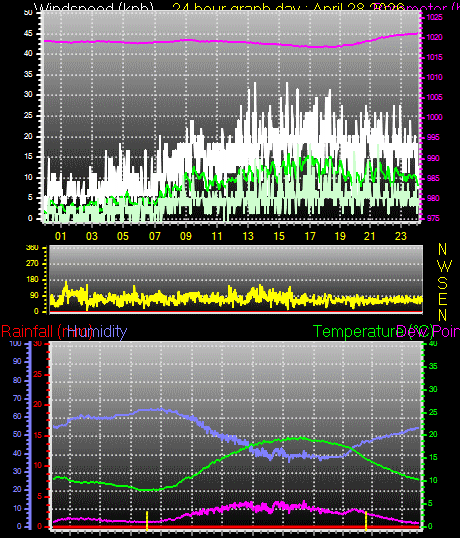Image resolution: width=460 pixels, height=538 pixels.
Task: Click the green Temperature (°C) legend label
Action: click(x=373, y=332)
